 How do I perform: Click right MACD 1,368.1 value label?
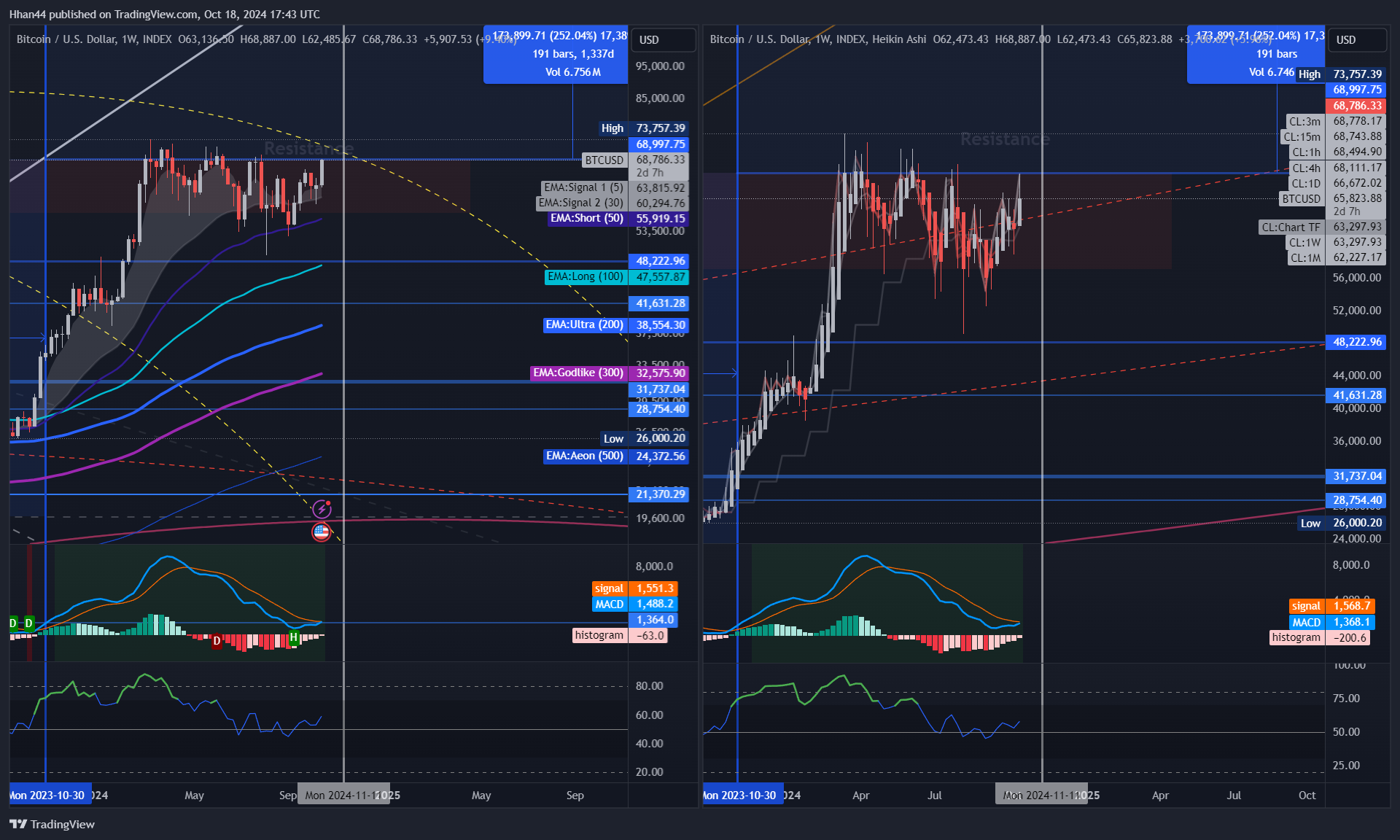tap(1332, 622)
